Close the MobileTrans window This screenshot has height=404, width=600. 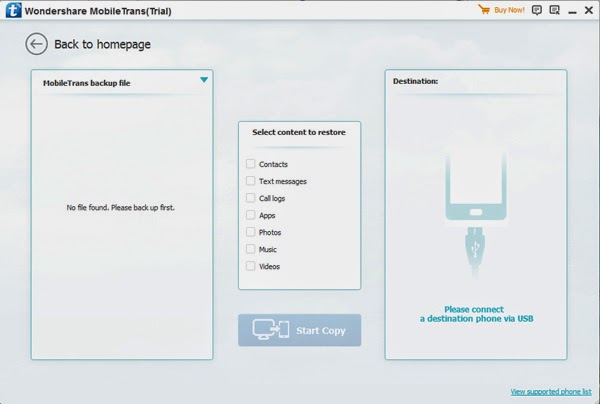click(589, 10)
